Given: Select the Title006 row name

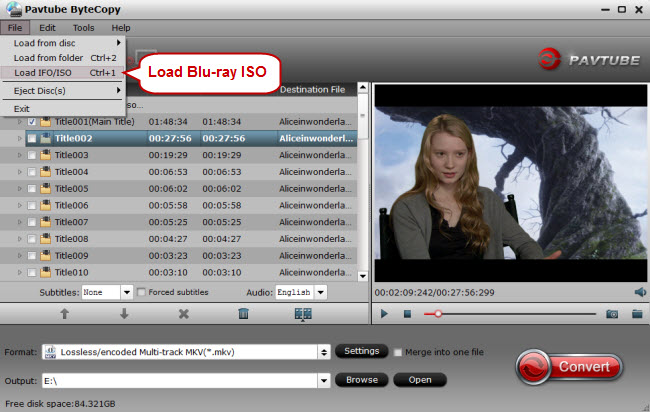Looking at the screenshot, I should pyautogui.click(x=71, y=206).
